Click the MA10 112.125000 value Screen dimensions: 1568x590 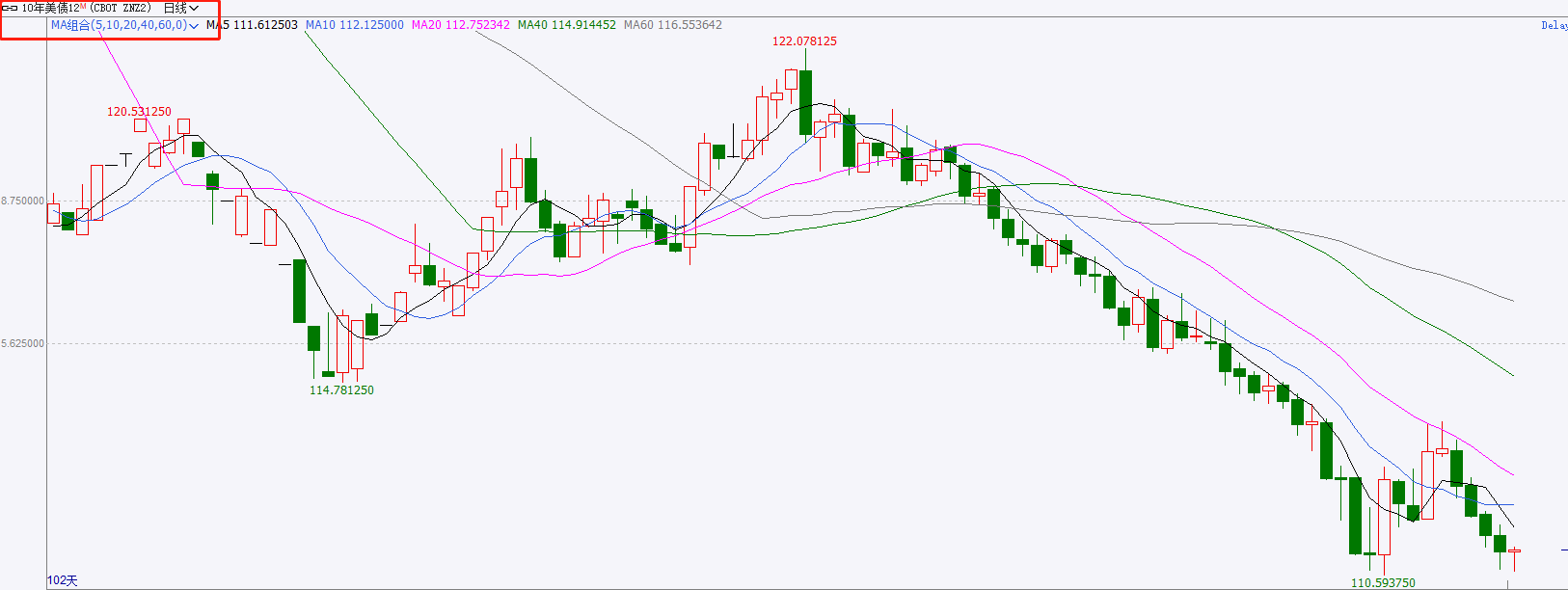point(355,25)
